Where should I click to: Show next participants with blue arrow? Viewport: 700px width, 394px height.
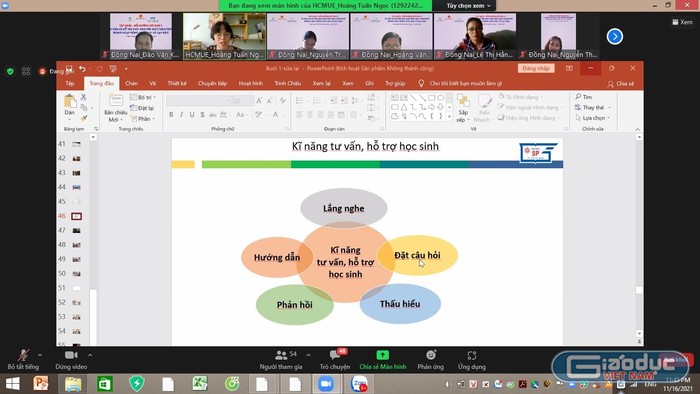[x=615, y=37]
